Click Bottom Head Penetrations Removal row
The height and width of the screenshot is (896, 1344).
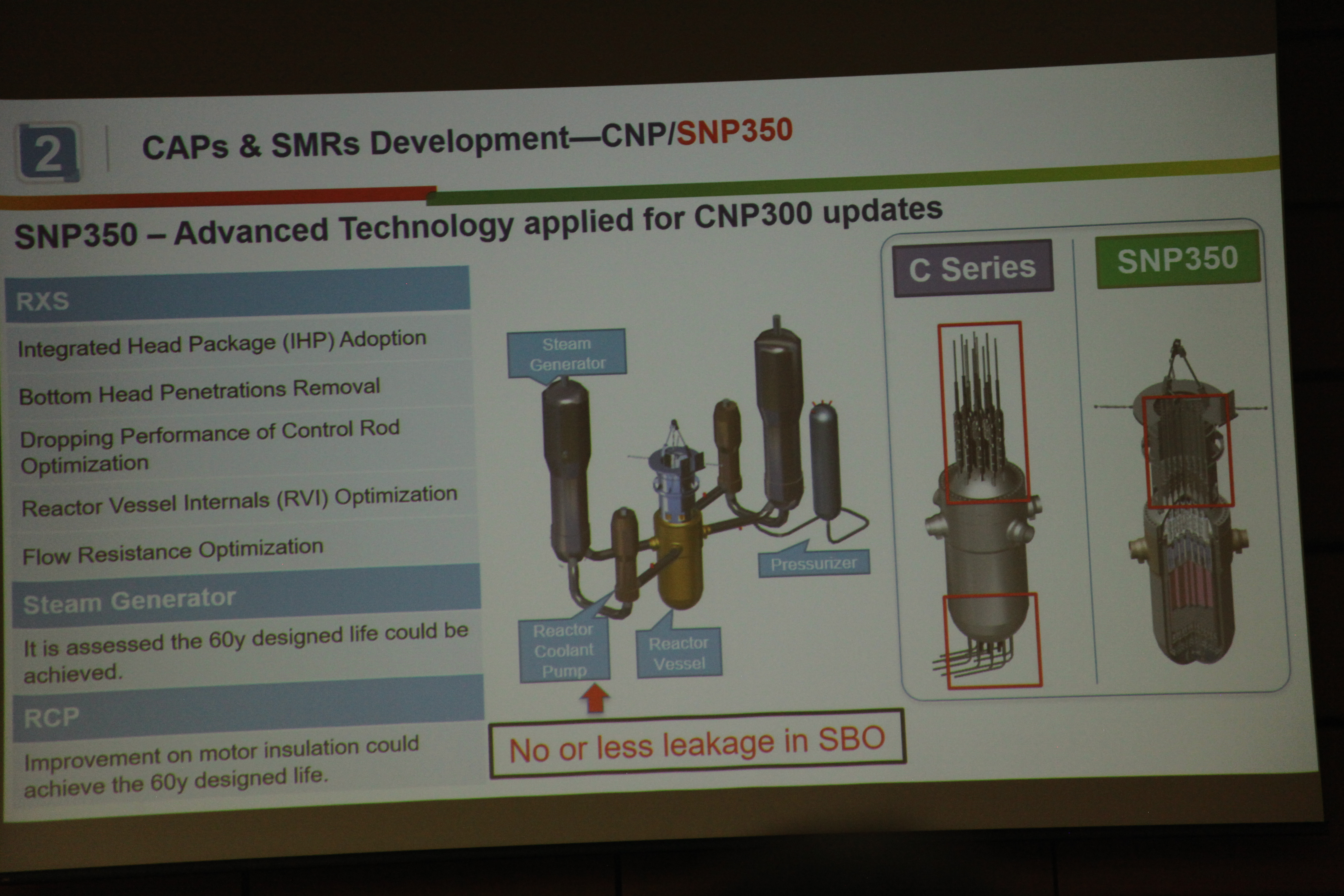click(199, 392)
